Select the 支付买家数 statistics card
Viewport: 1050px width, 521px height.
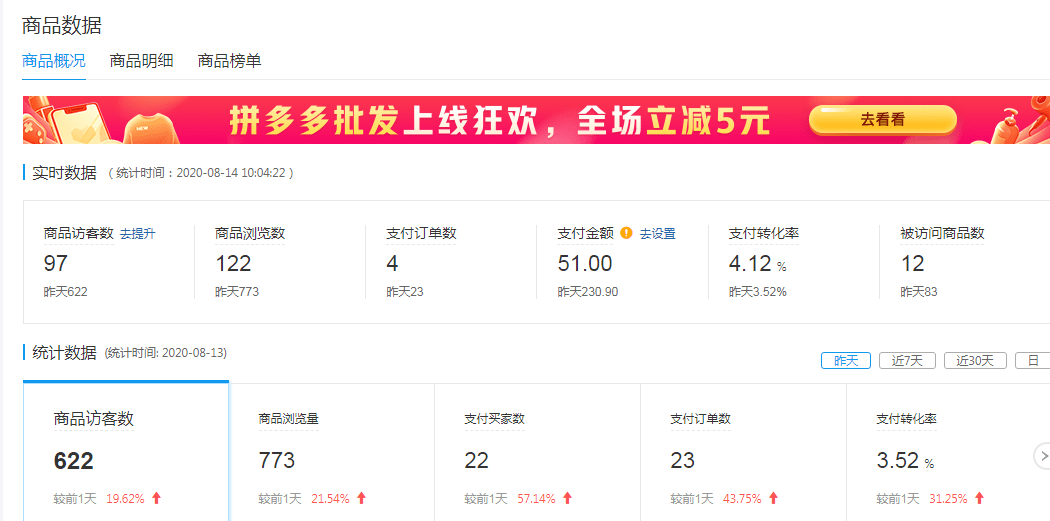click(x=537, y=450)
